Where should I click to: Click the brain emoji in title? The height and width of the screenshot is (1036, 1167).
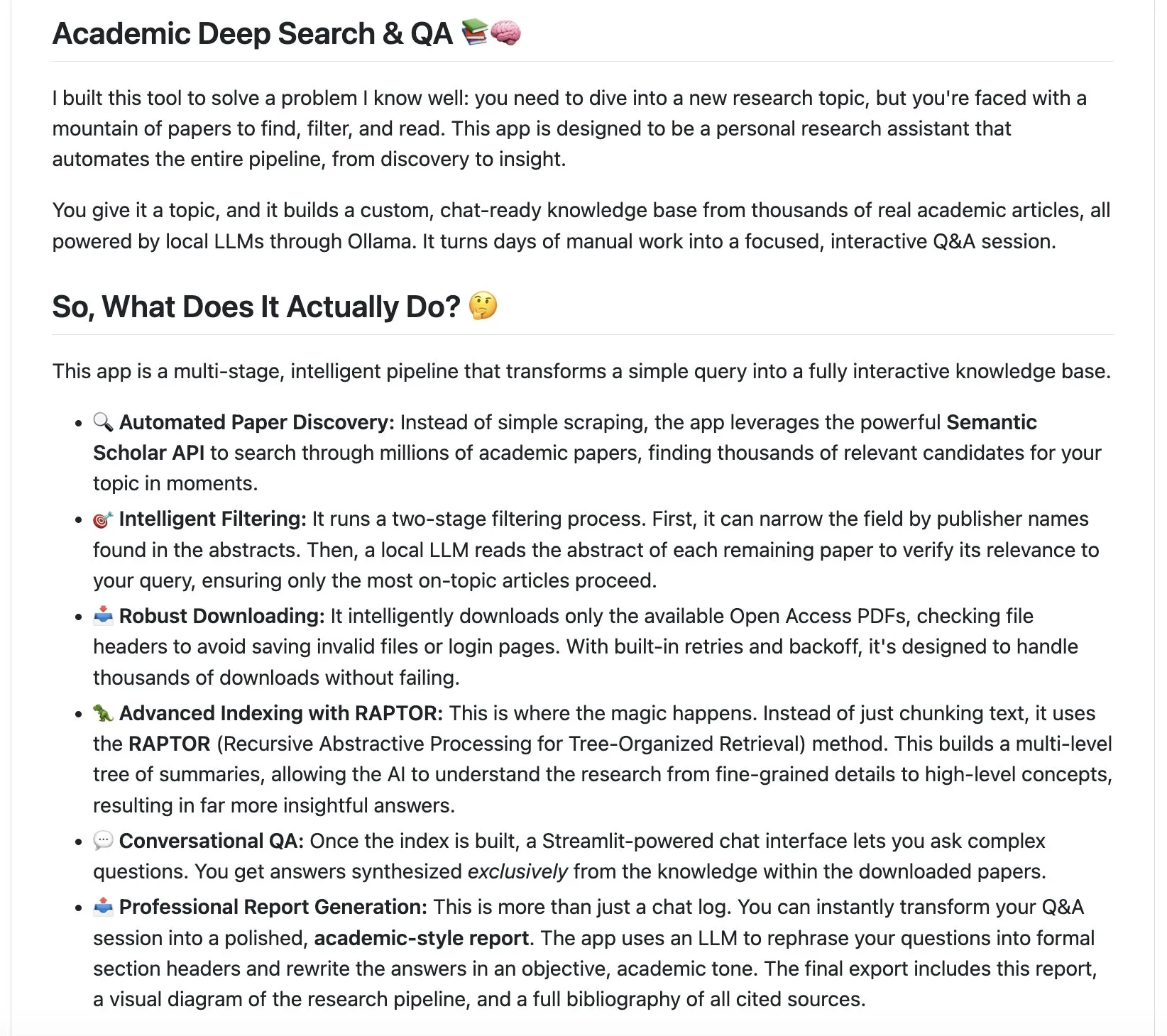[505, 33]
